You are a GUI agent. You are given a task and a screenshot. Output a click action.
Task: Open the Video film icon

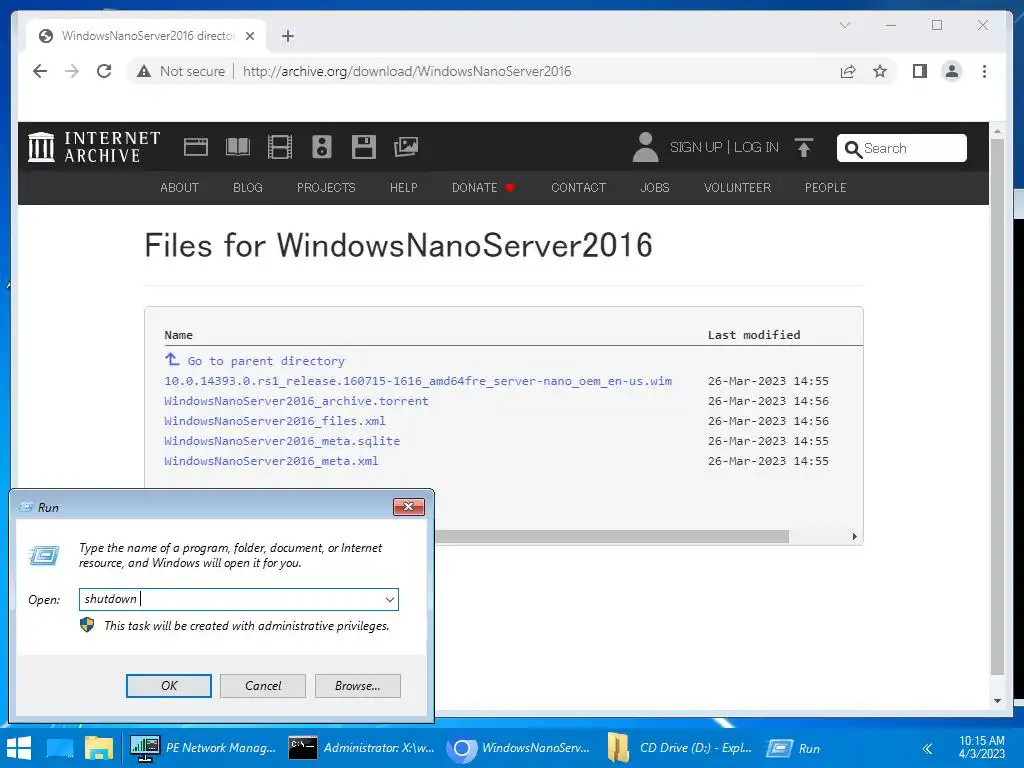280,147
